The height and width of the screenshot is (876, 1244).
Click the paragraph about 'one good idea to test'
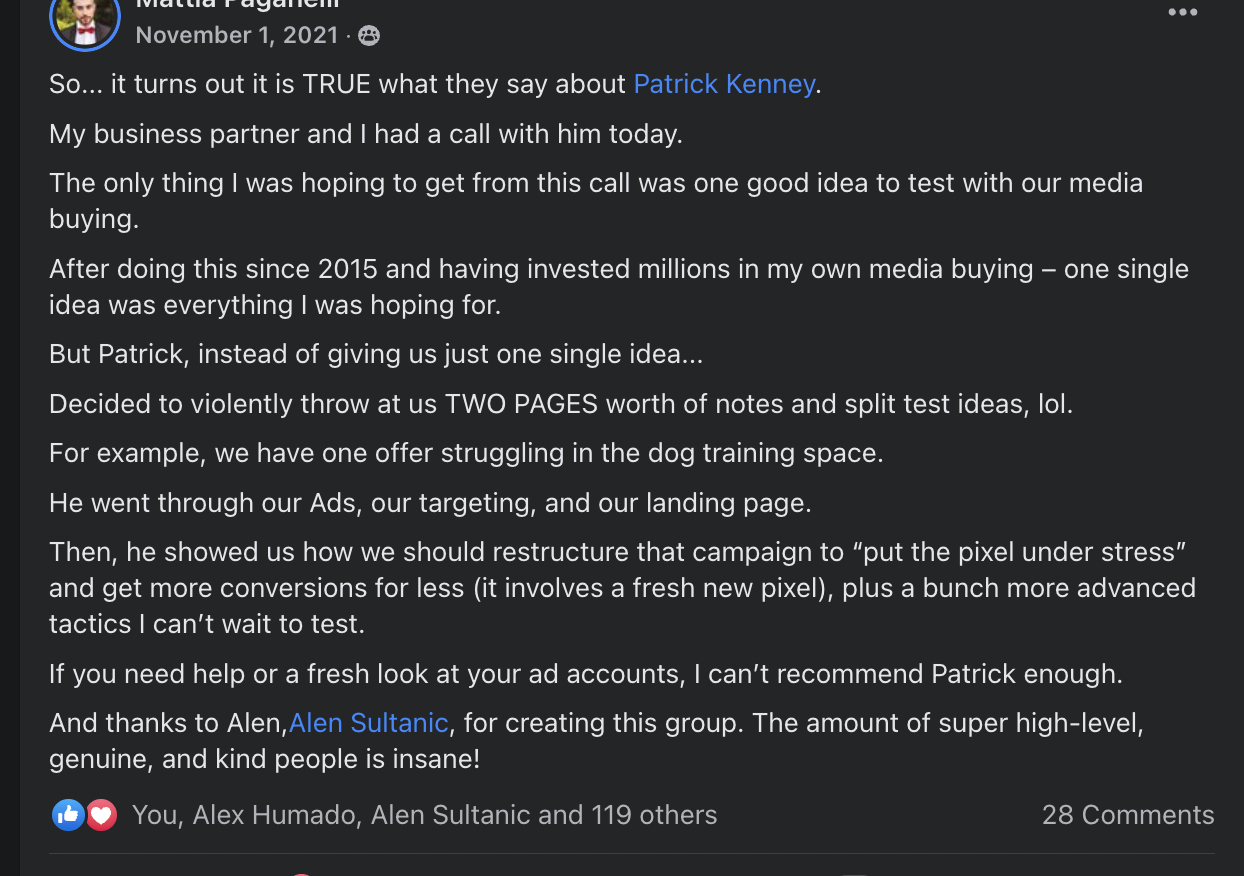(595, 184)
